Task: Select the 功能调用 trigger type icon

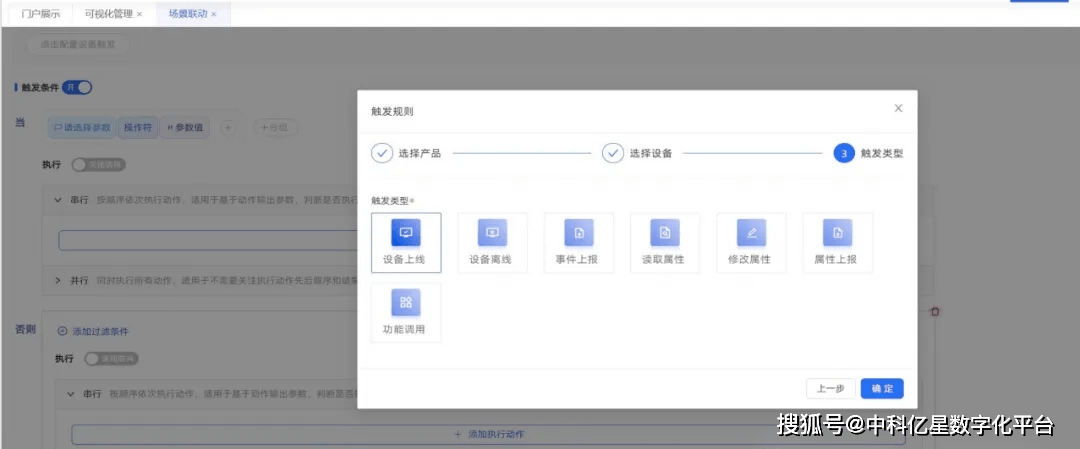Action: tap(405, 303)
